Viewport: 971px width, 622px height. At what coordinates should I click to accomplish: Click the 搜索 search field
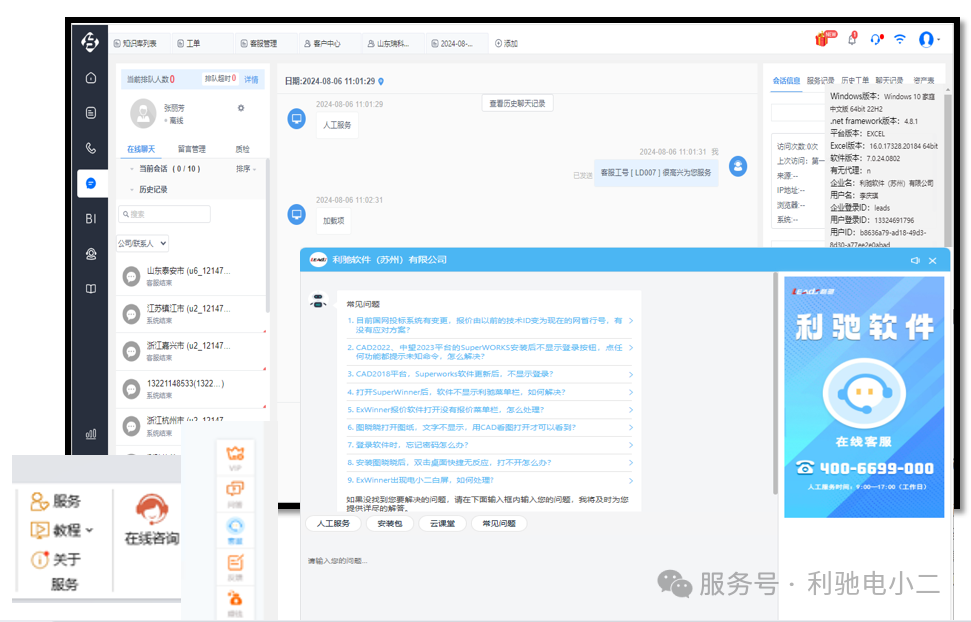coord(164,214)
